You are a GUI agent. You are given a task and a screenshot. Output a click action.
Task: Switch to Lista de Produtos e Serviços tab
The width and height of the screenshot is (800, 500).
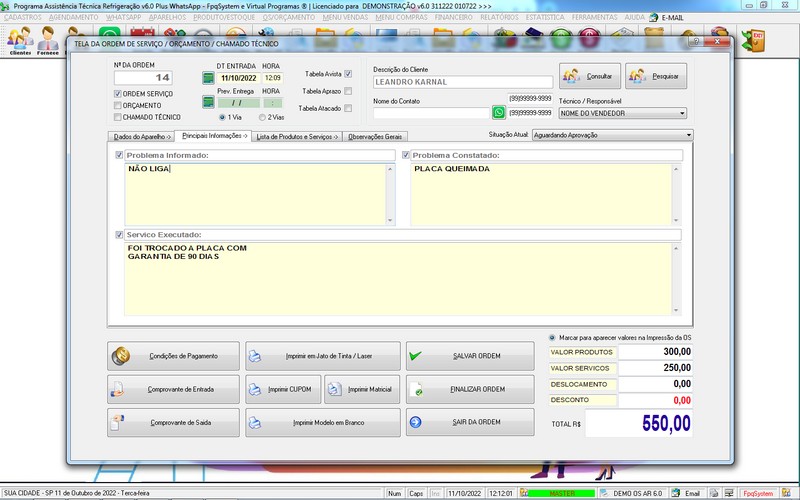click(x=296, y=135)
